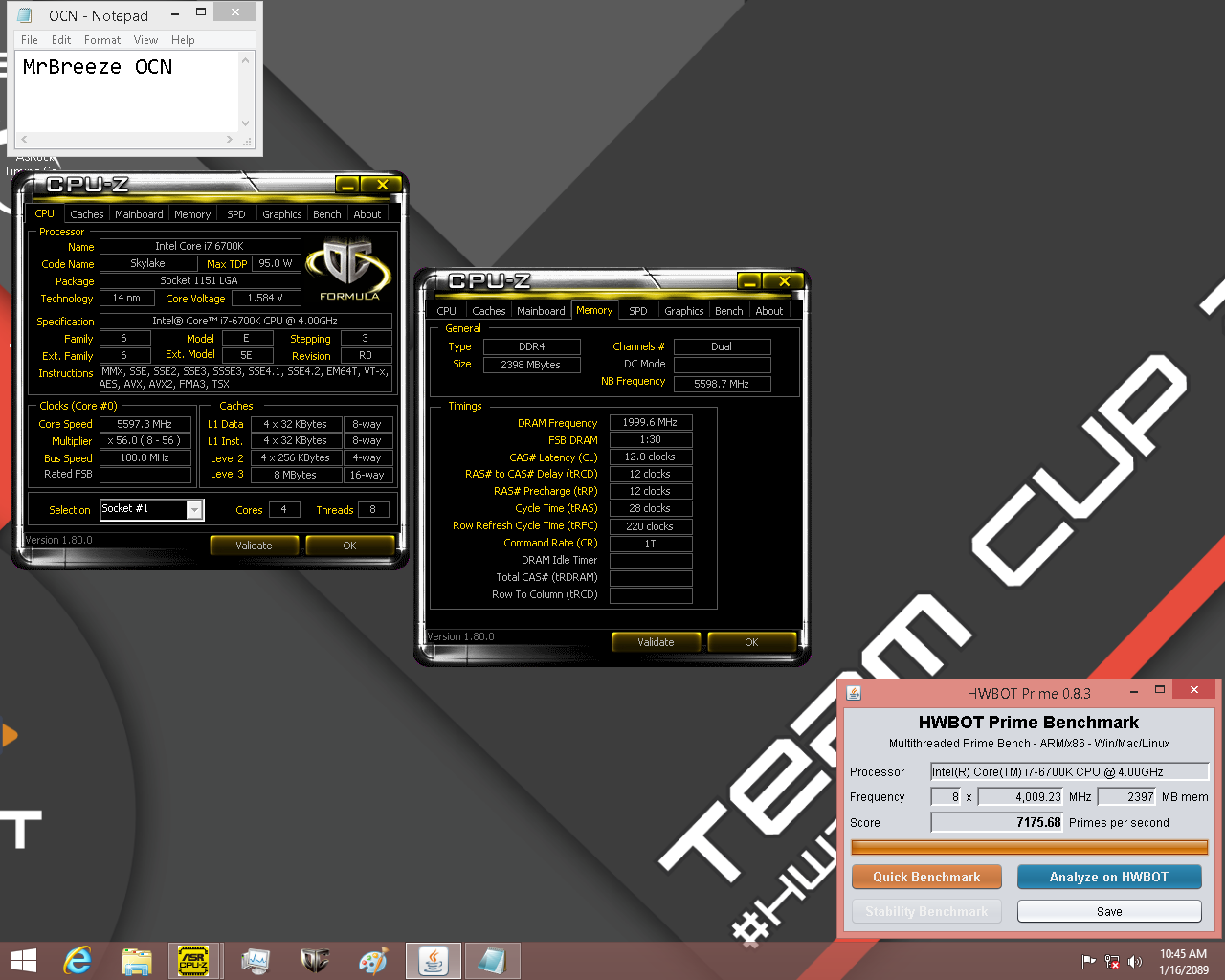Open the Paint taskbar icon
Viewport: 1225px width, 980px height.
pos(373,961)
